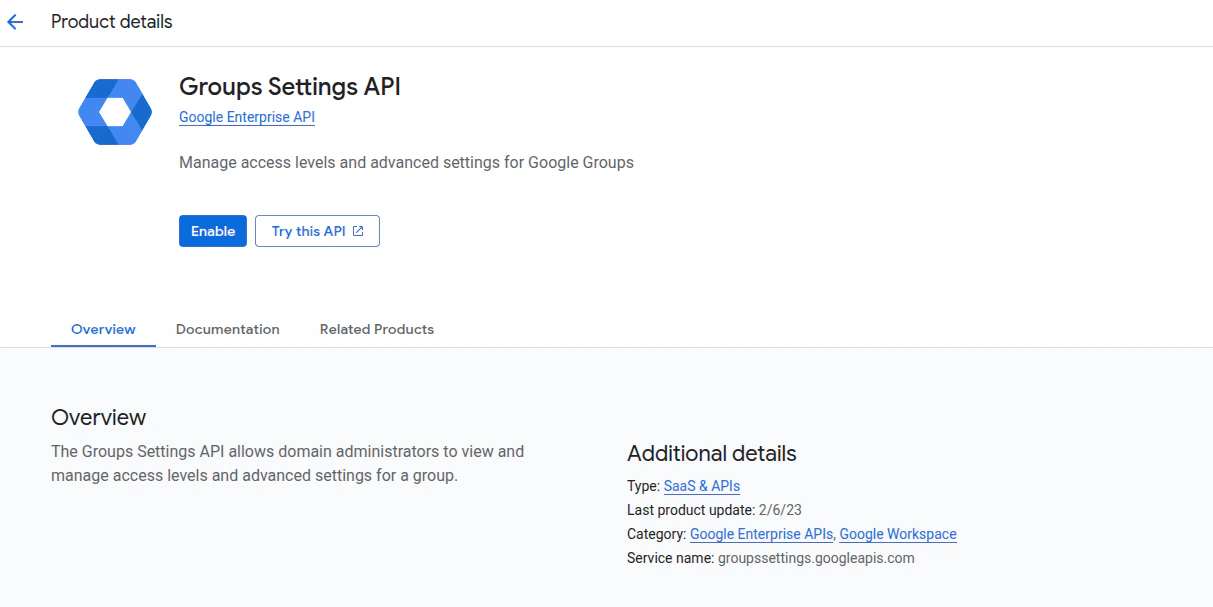This screenshot has height=607, width=1213.
Task: Click the Additional details heading
Action: (x=711, y=453)
